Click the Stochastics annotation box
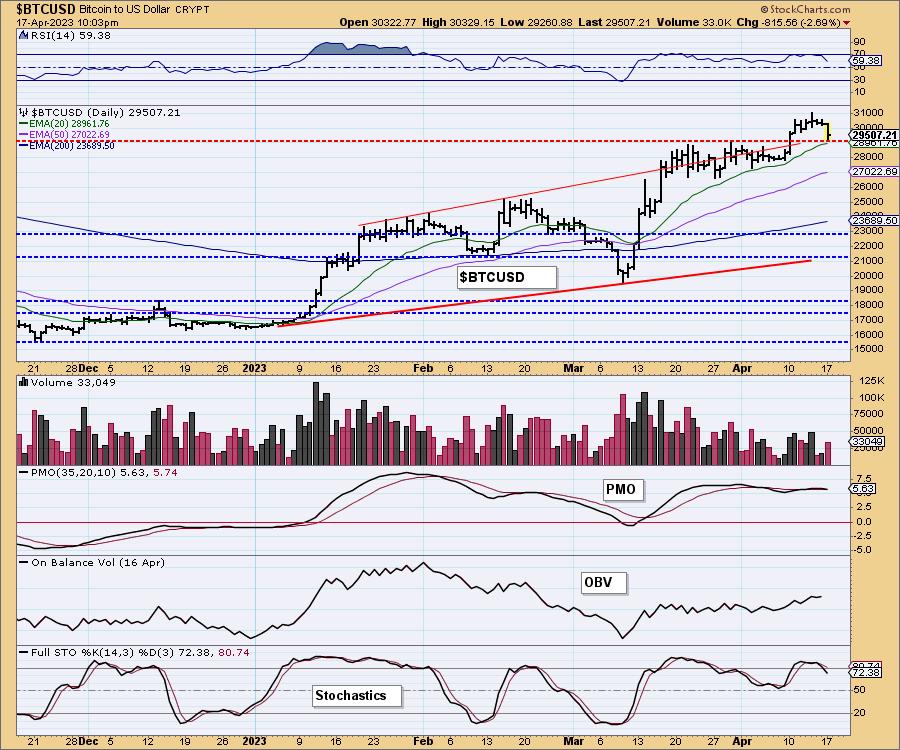The width and height of the screenshot is (900, 750). (x=358, y=695)
